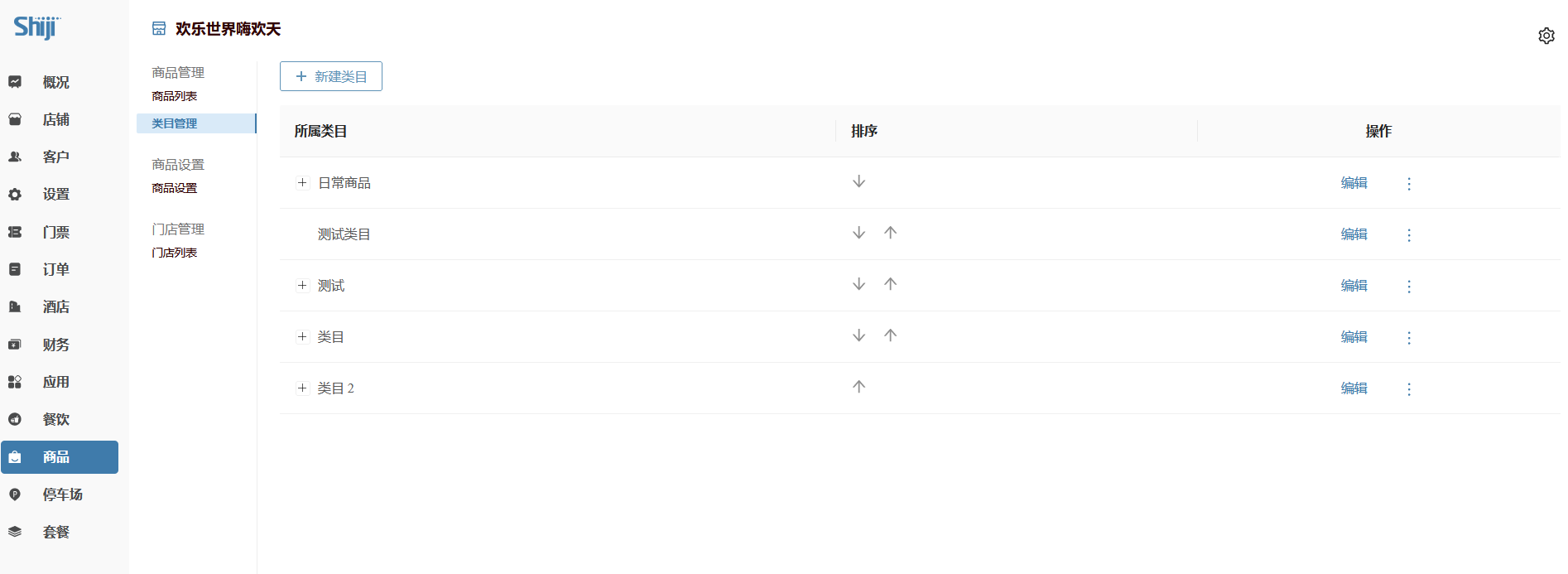
Task: Move 类目 2 category up
Action: pyautogui.click(x=859, y=387)
